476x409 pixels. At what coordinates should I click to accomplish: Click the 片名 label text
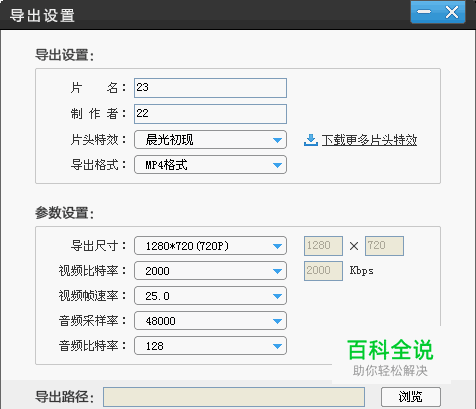(x=98, y=88)
